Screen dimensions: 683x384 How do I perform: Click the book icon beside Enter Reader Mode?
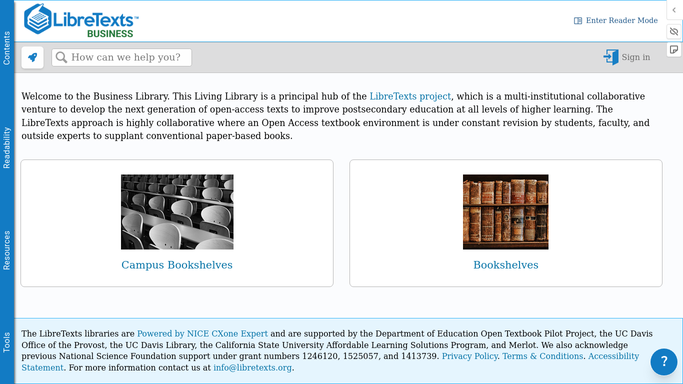point(578,20)
